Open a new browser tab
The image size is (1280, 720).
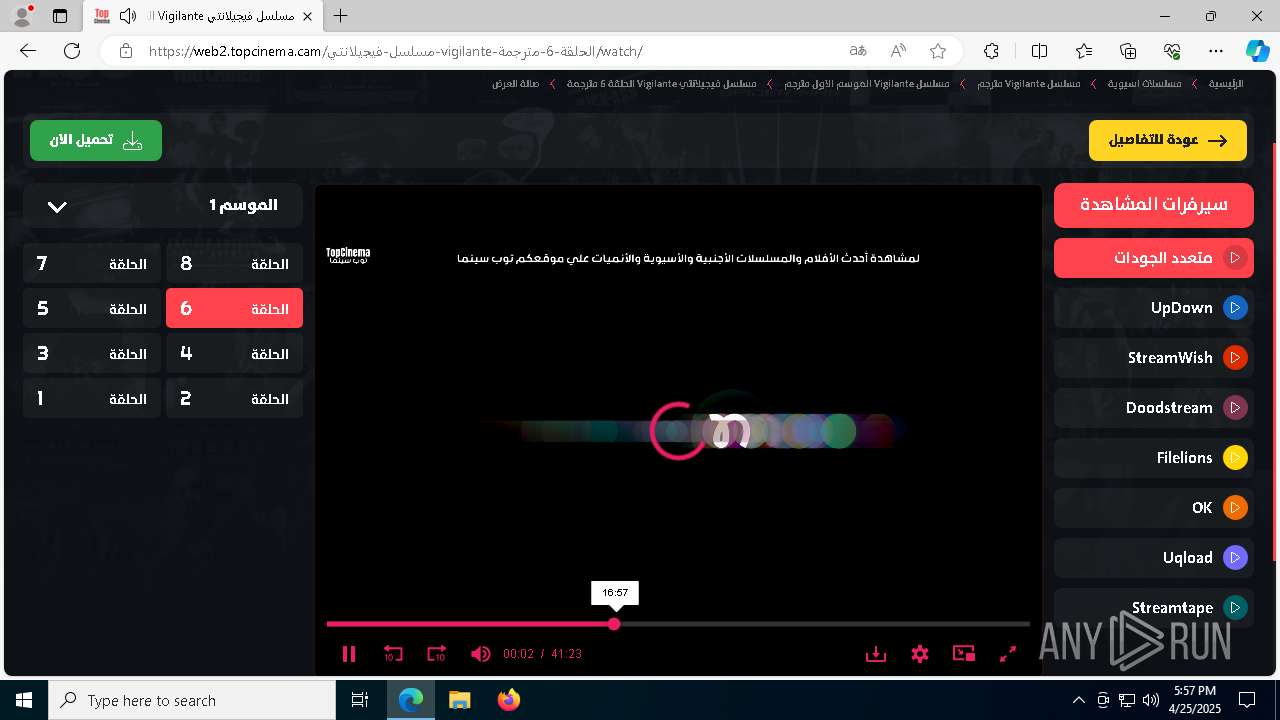341,16
